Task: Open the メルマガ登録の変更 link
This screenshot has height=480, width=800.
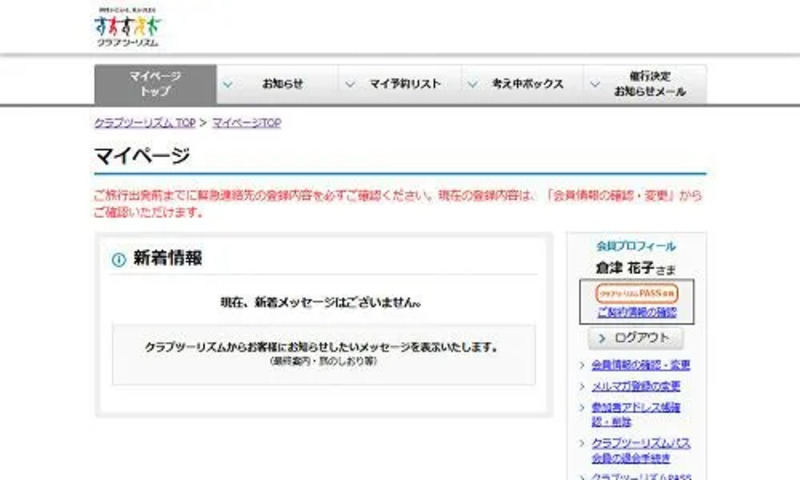Action: pos(636,386)
